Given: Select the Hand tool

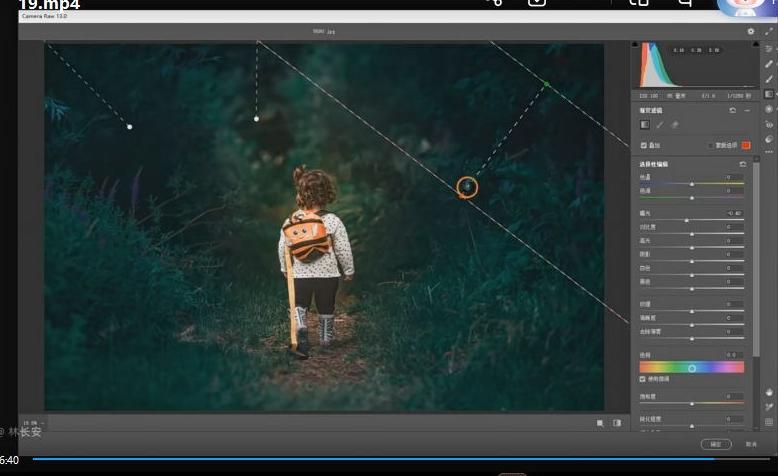Looking at the screenshot, I should pyautogui.click(x=769, y=392).
